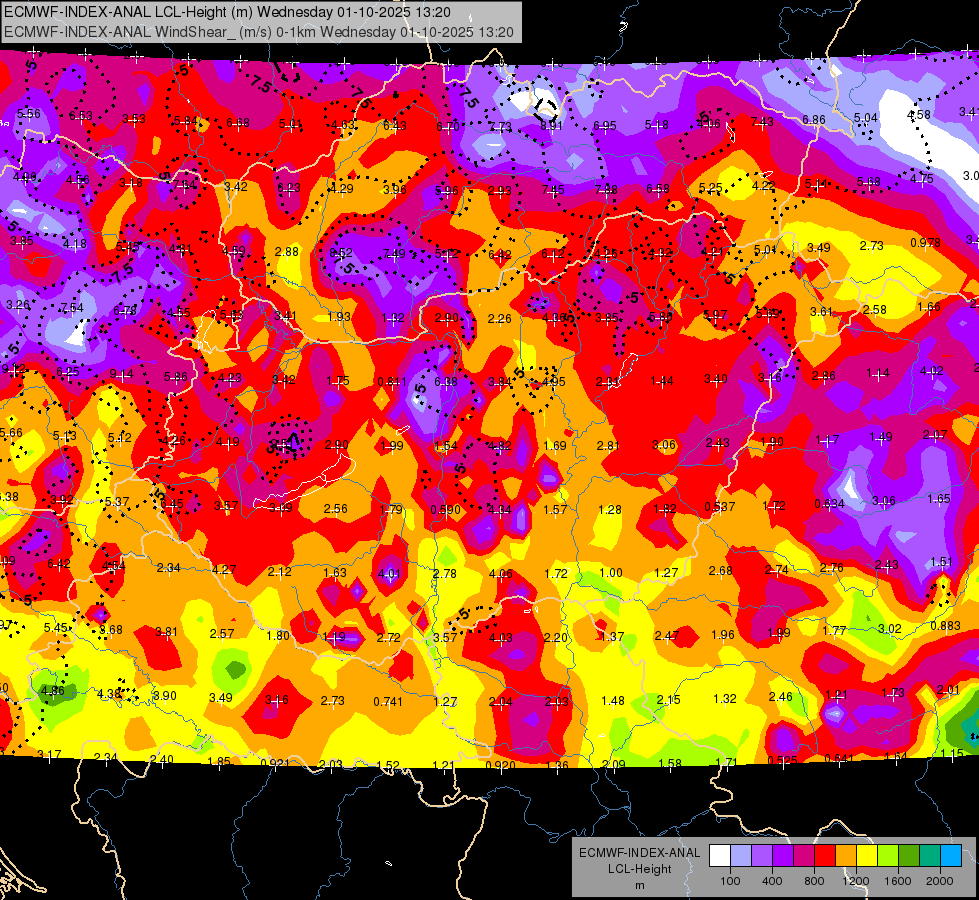Click the map value 1.48

[x=612, y=701]
